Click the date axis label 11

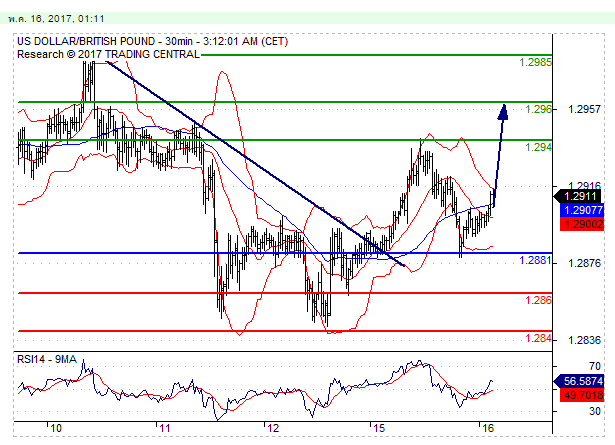click(165, 428)
